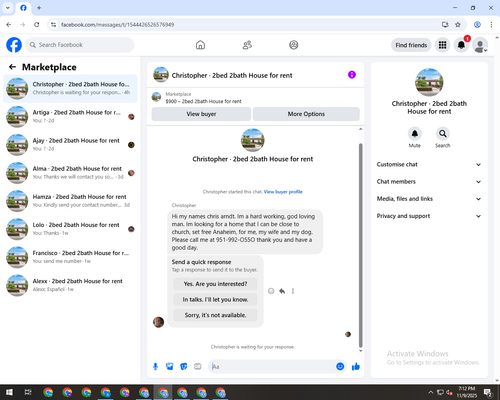Image resolution: width=500 pixels, height=400 pixels.
Task: Open the Windows Start menu
Action: pyautogui.click(x=9, y=392)
